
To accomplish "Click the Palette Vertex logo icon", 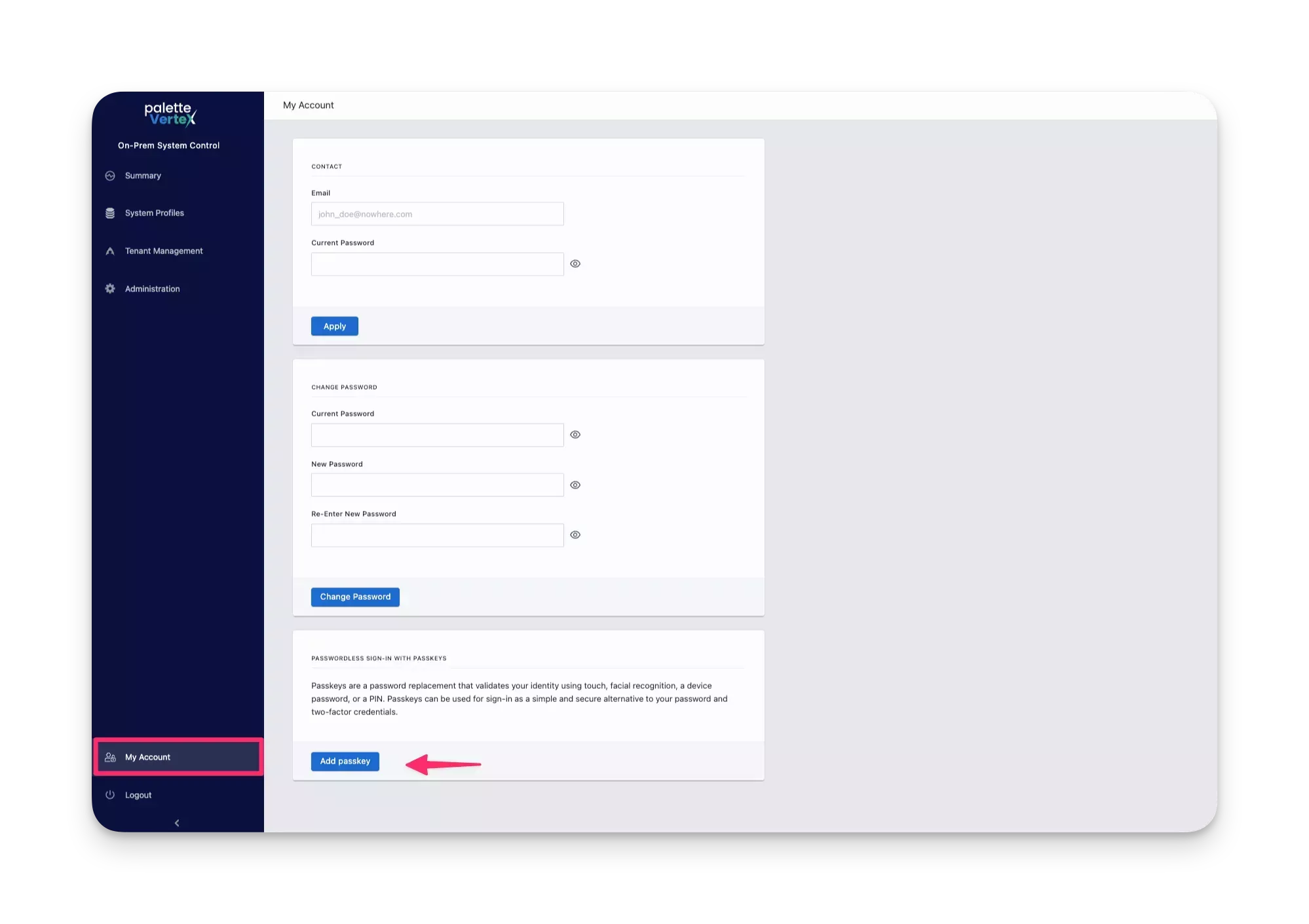I will pyautogui.click(x=170, y=114).
